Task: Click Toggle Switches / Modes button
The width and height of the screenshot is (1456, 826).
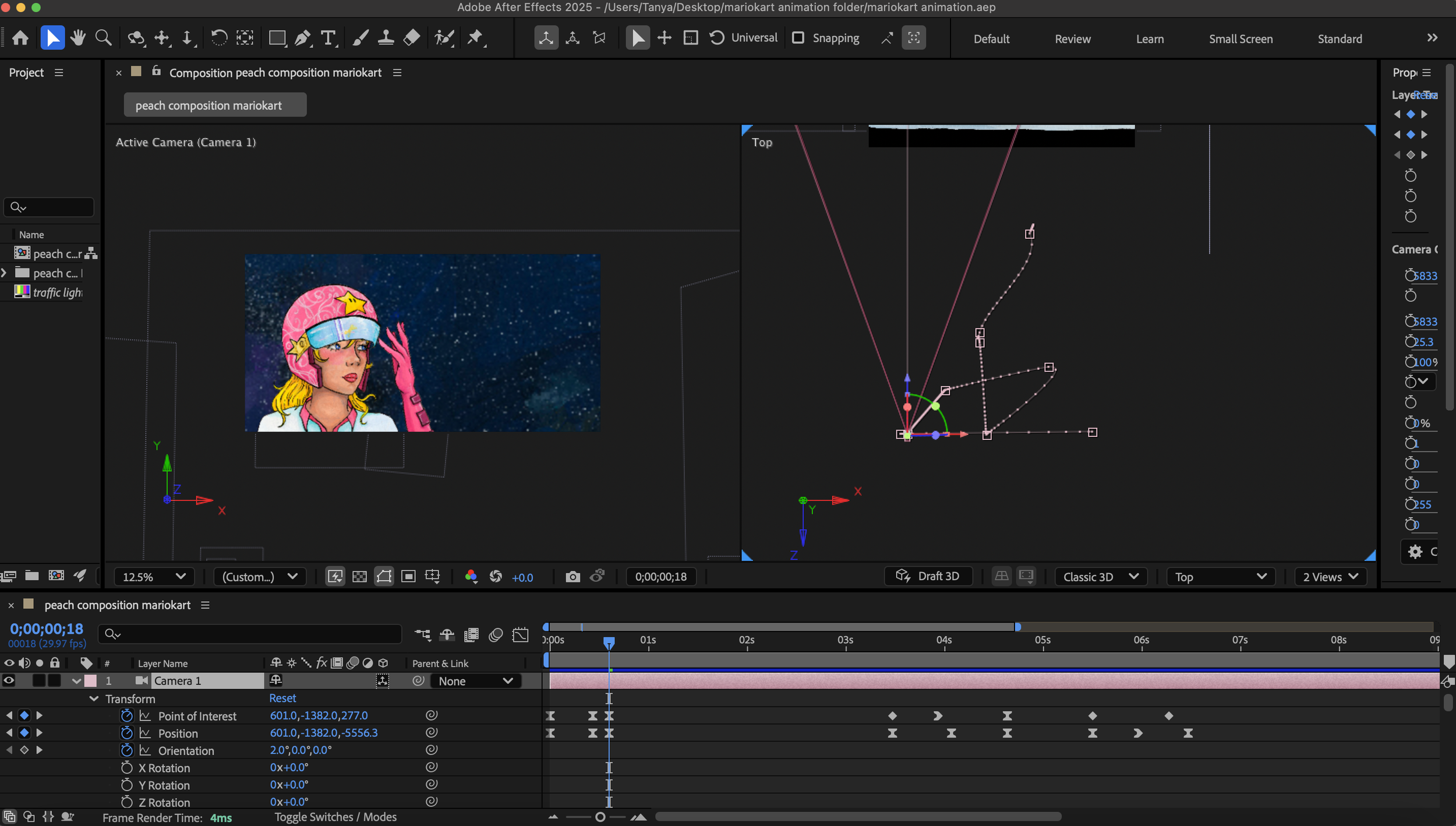Action: (335, 817)
